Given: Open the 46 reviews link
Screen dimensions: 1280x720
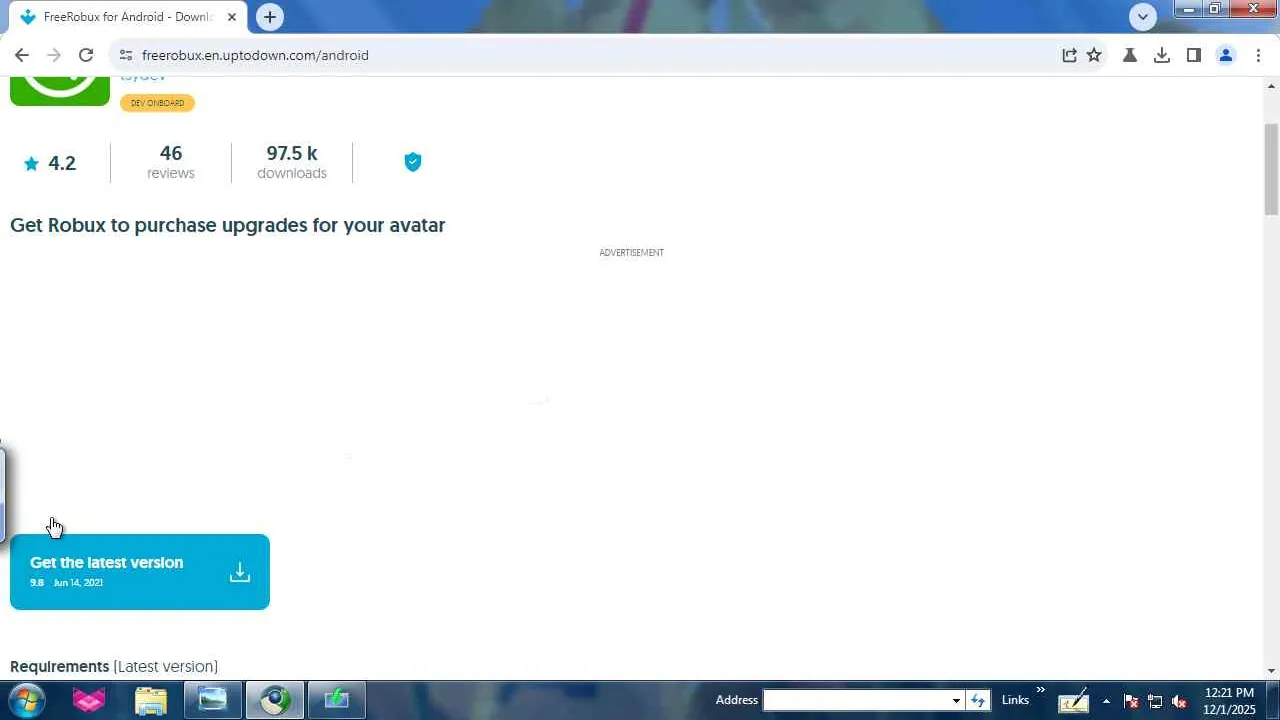Looking at the screenshot, I should [171, 162].
